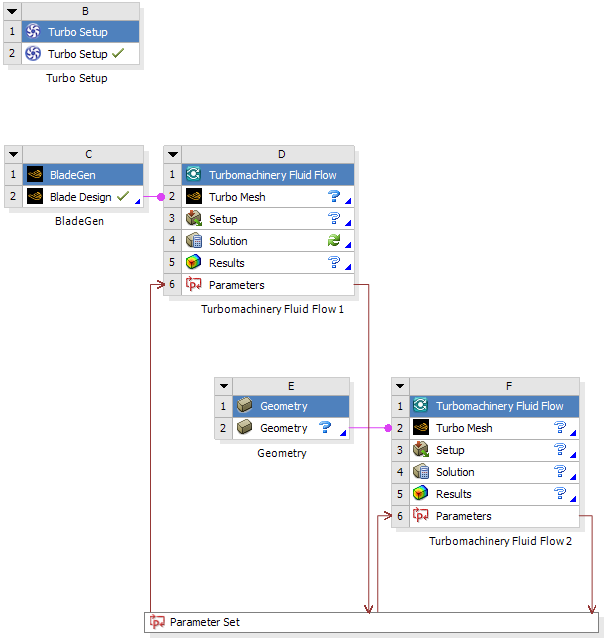Click Results icon in system D
Image resolution: width=605 pixels, height=643 pixels.
pyautogui.click(x=194, y=262)
